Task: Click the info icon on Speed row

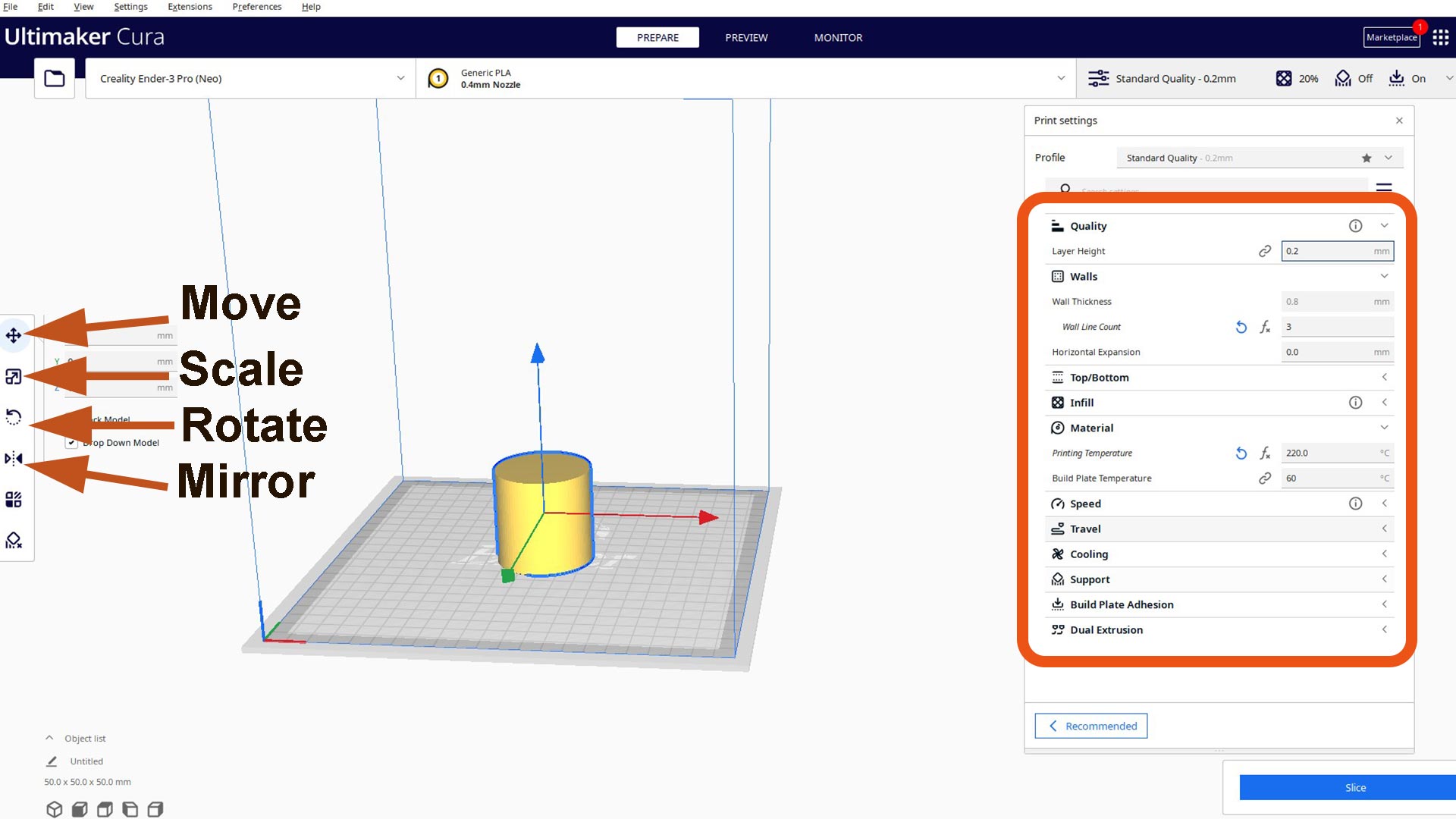Action: pyautogui.click(x=1356, y=504)
